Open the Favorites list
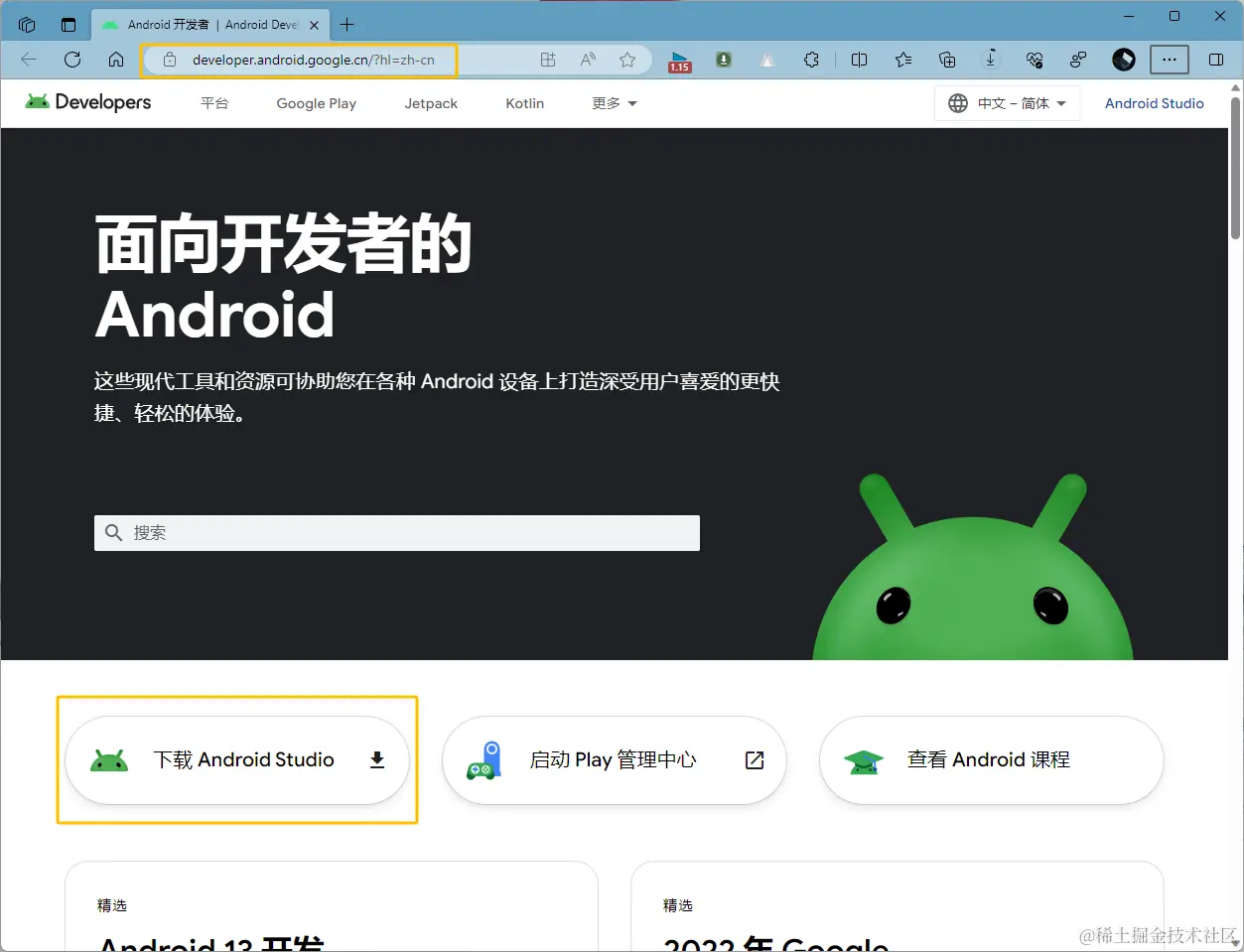The image size is (1244, 952). tap(903, 60)
